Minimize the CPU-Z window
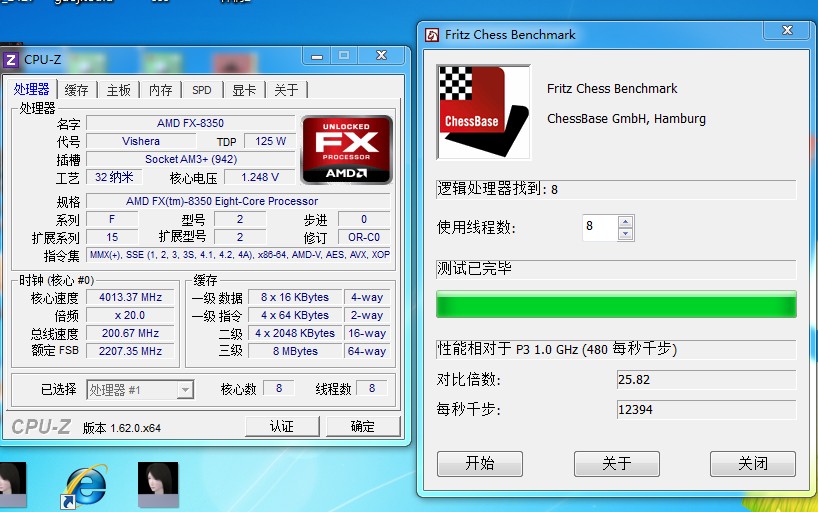818x512 pixels. click(317, 56)
